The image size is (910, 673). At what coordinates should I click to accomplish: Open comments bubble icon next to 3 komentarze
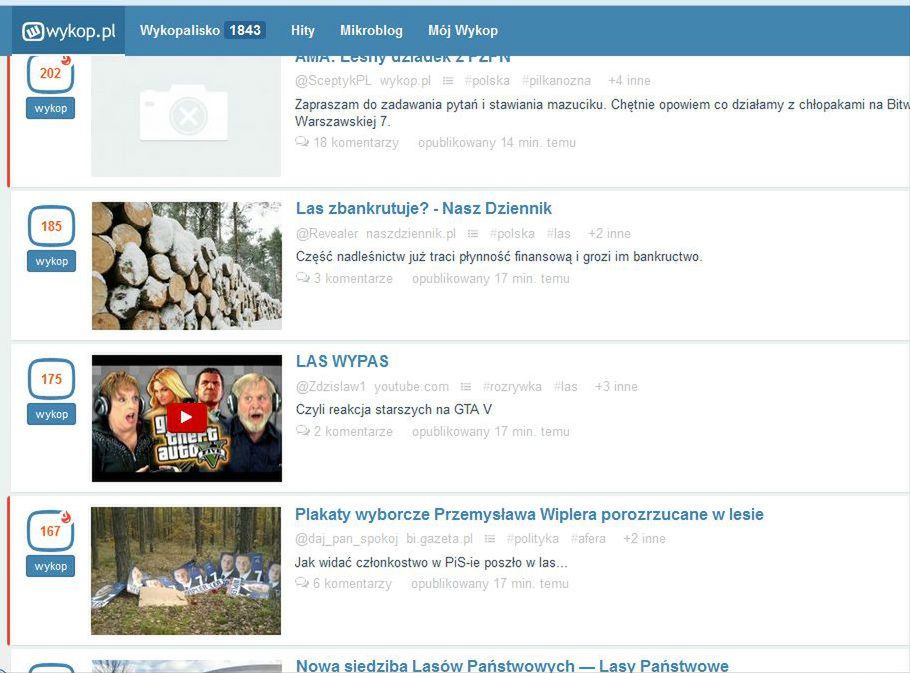click(x=303, y=278)
